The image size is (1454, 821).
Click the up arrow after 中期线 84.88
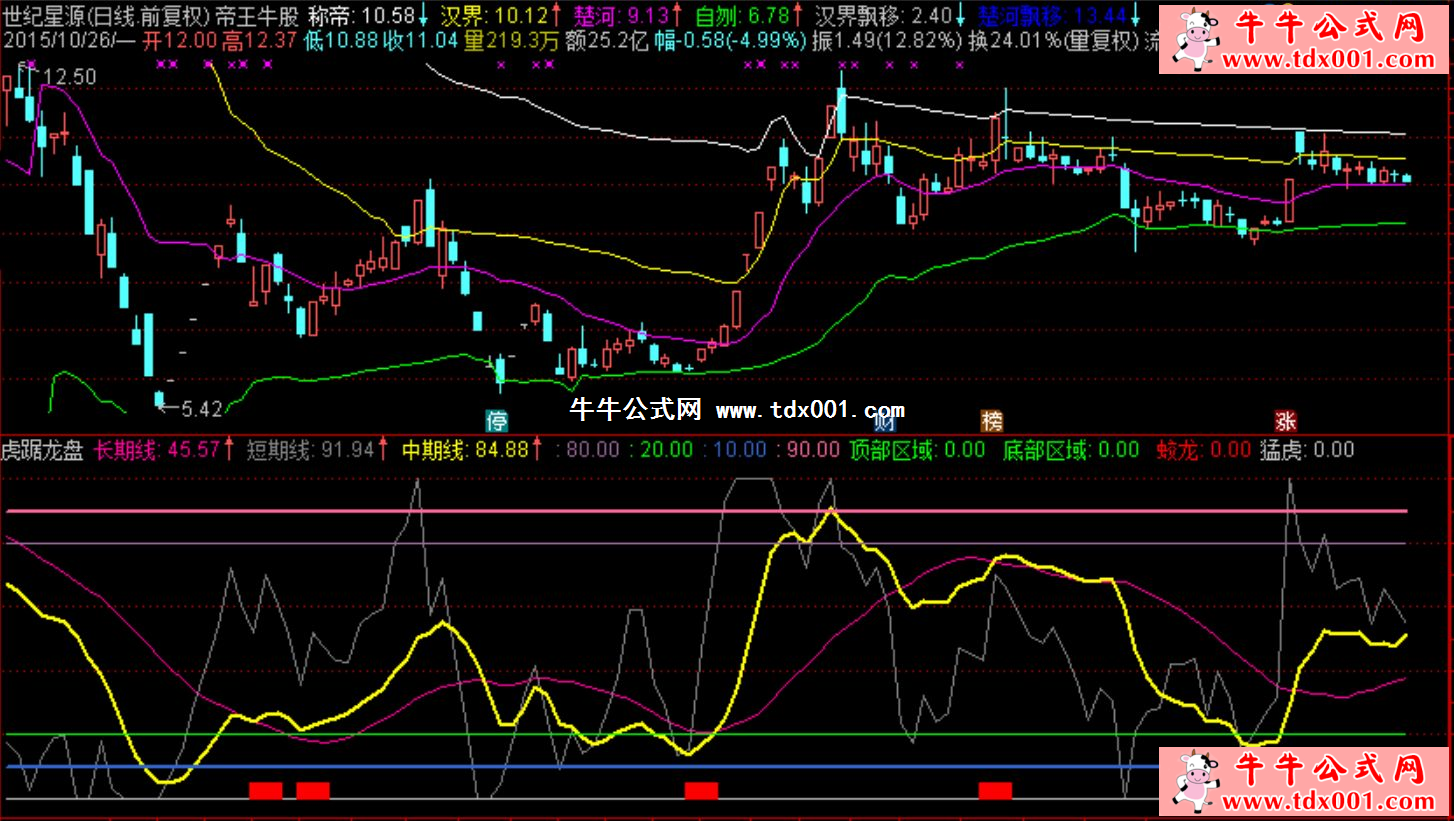tap(537, 450)
